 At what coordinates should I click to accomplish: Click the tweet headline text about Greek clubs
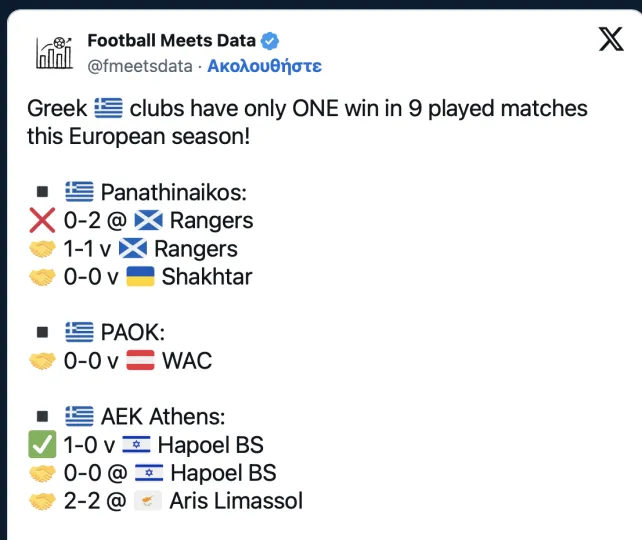(307, 122)
